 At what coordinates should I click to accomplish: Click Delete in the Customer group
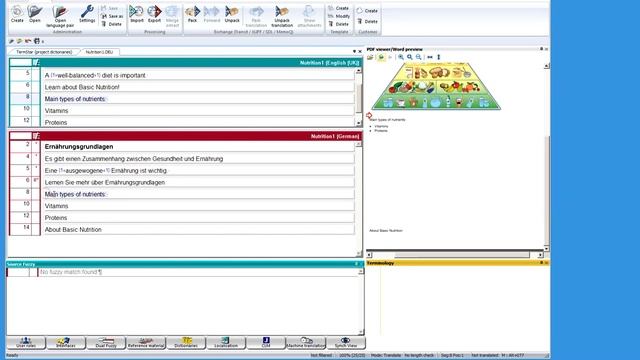pyautogui.click(x=367, y=21)
